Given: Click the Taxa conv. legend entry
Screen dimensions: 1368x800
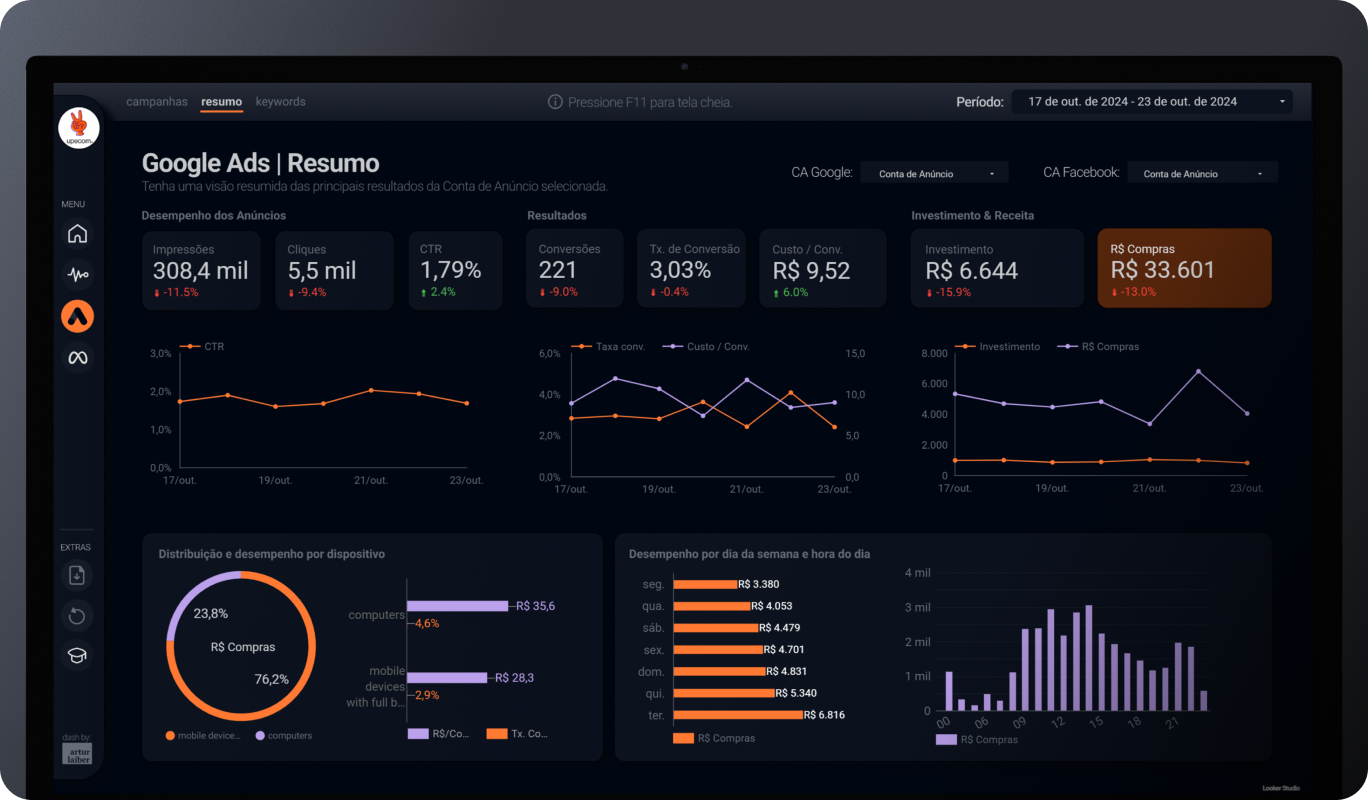Looking at the screenshot, I should (x=608, y=346).
